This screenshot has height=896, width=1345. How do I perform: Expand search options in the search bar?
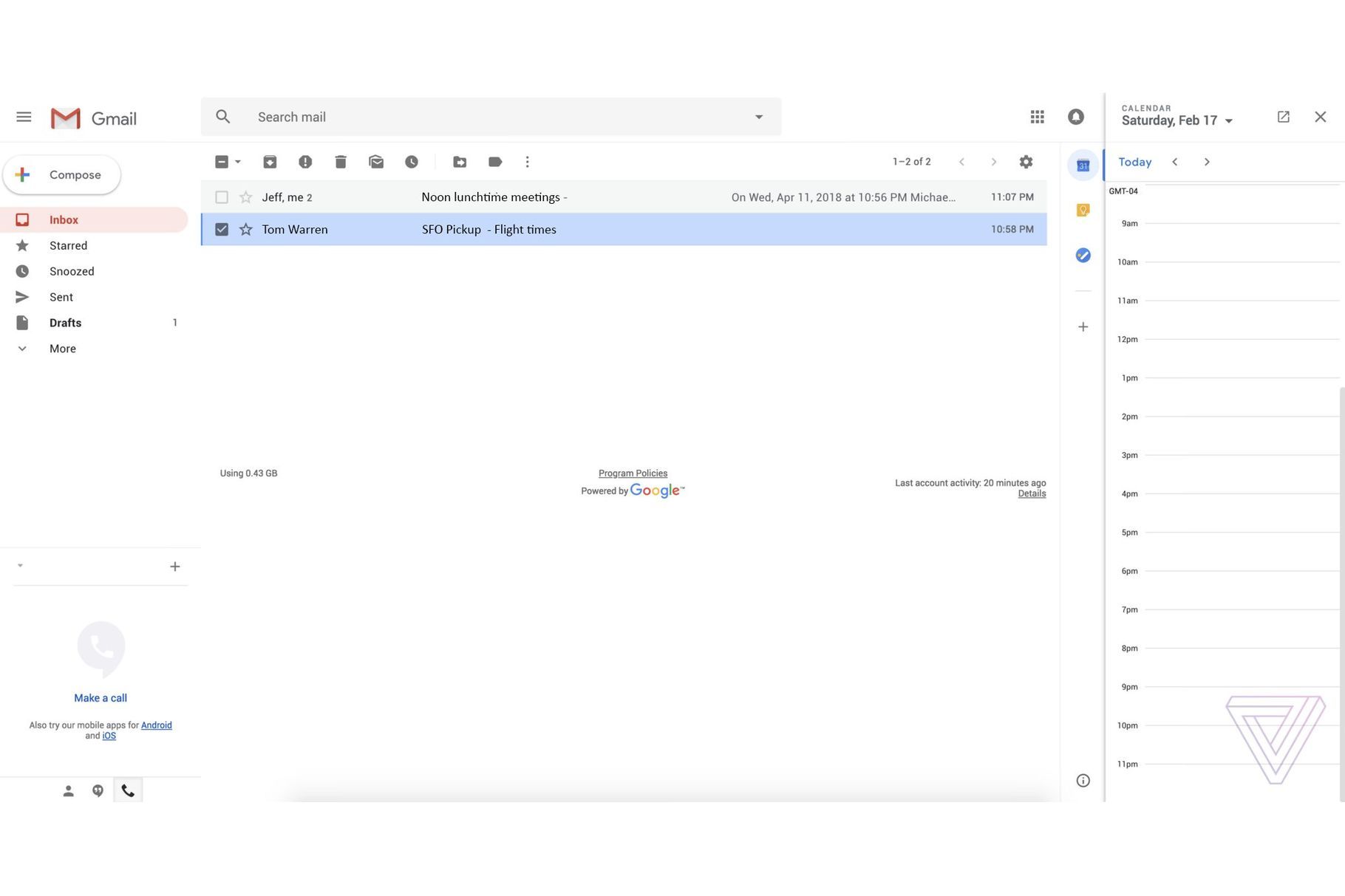click(759, 117)
